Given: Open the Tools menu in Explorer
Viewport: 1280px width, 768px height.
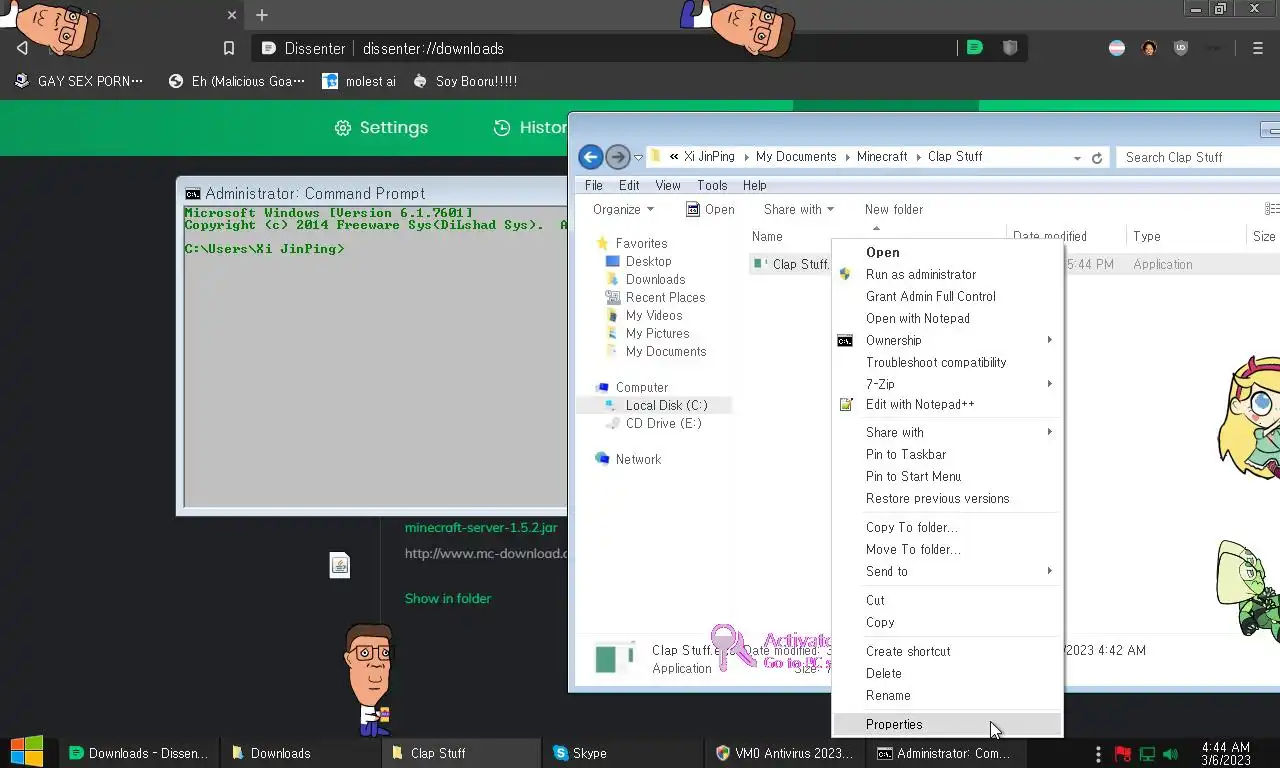Looking at the screenshot, I should tap(712, 185).
